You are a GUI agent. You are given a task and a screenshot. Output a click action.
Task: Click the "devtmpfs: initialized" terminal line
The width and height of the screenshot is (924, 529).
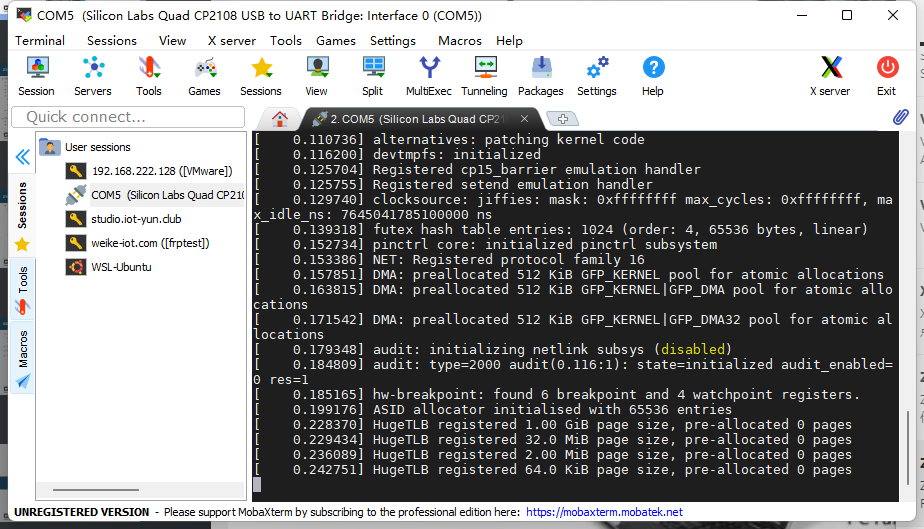tap(457, 154)
